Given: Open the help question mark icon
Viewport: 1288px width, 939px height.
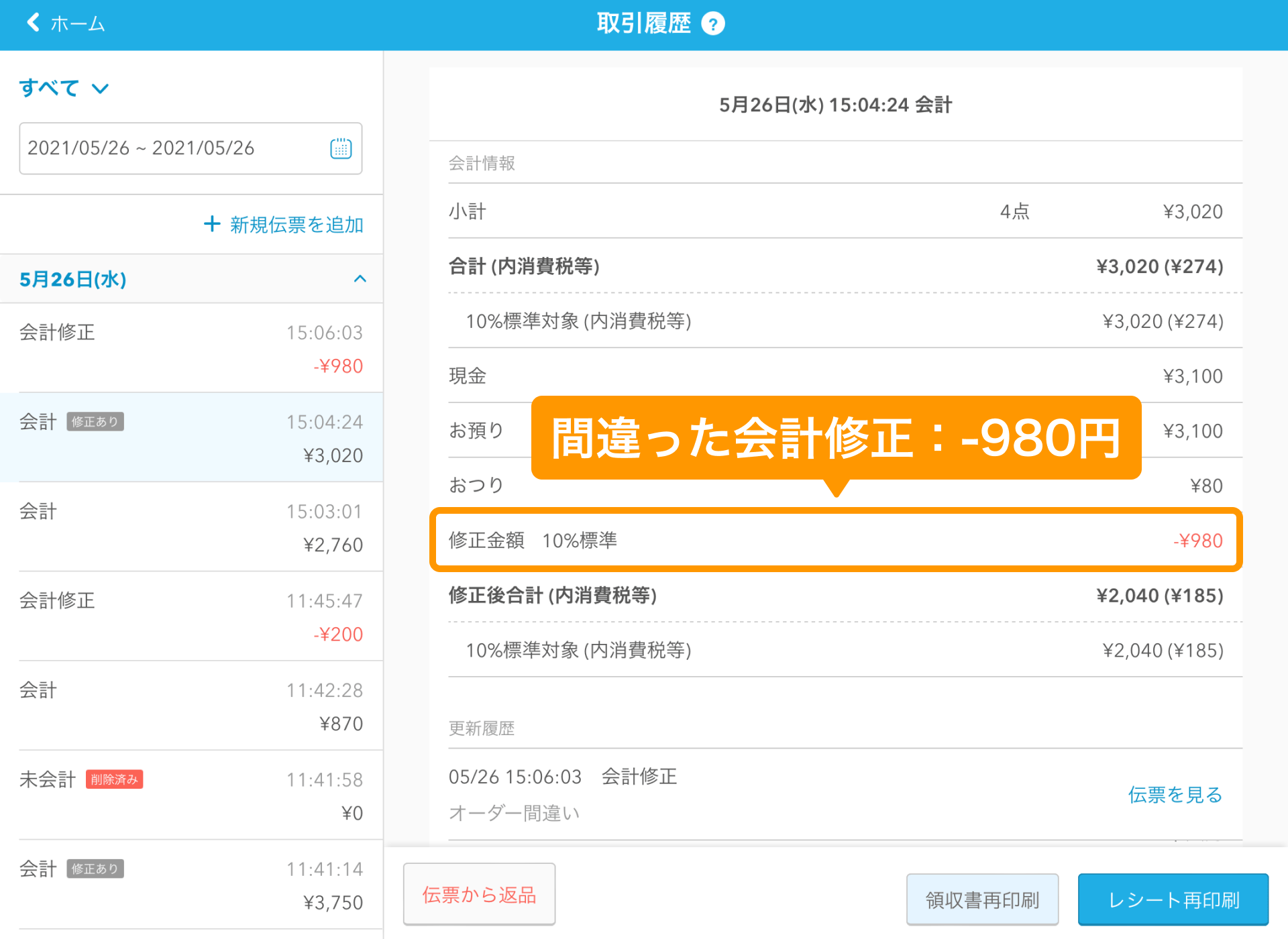Looking at the screenshot, I should pyautogui.click(x=712, y=24).
